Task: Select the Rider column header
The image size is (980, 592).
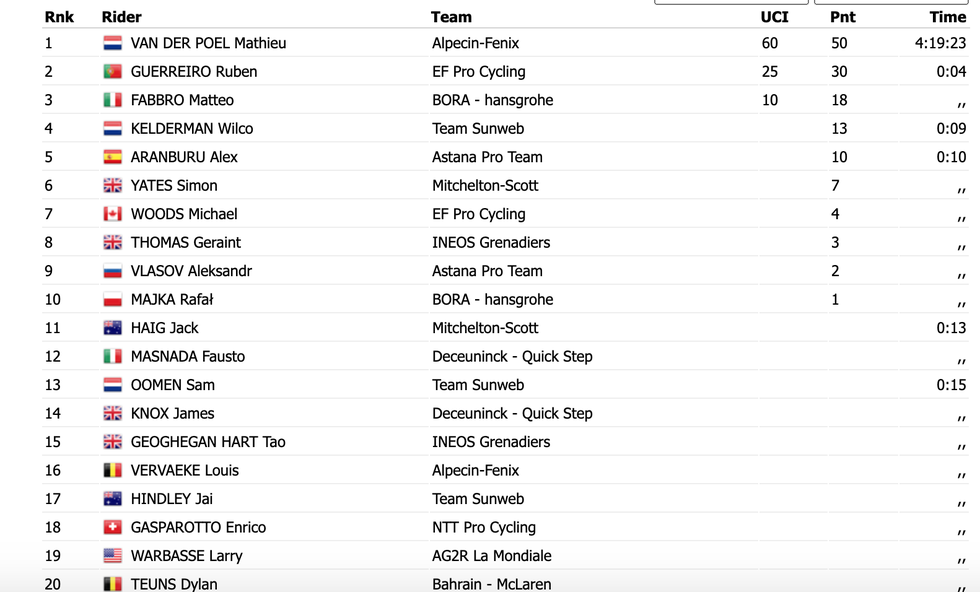Action: tap(122, 17)
